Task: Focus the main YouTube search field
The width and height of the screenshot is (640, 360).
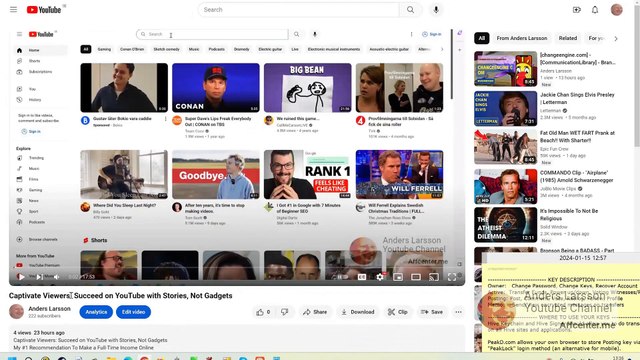Action: pyautogui.click(x=298, y=9)
